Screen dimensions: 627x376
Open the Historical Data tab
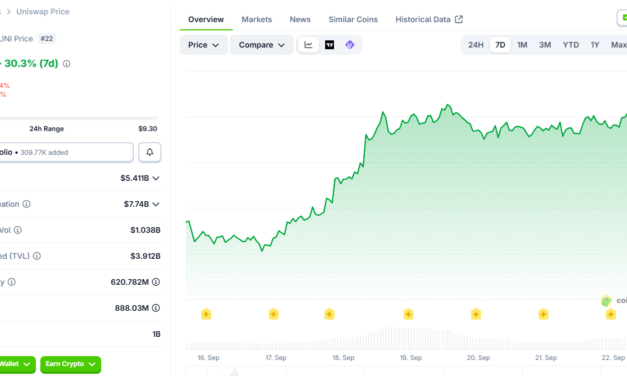click(429, 19)
